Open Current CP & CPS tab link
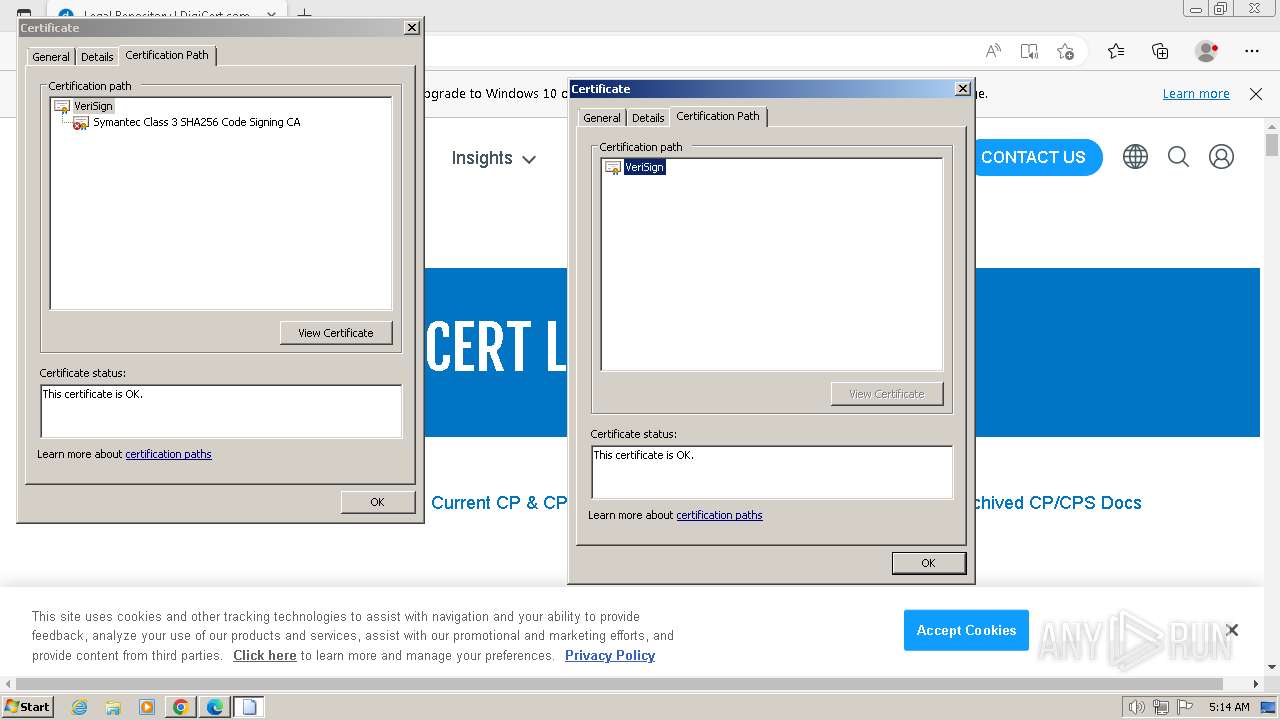The width and height of the screenshot is (1280, 720). coord(499,503)
